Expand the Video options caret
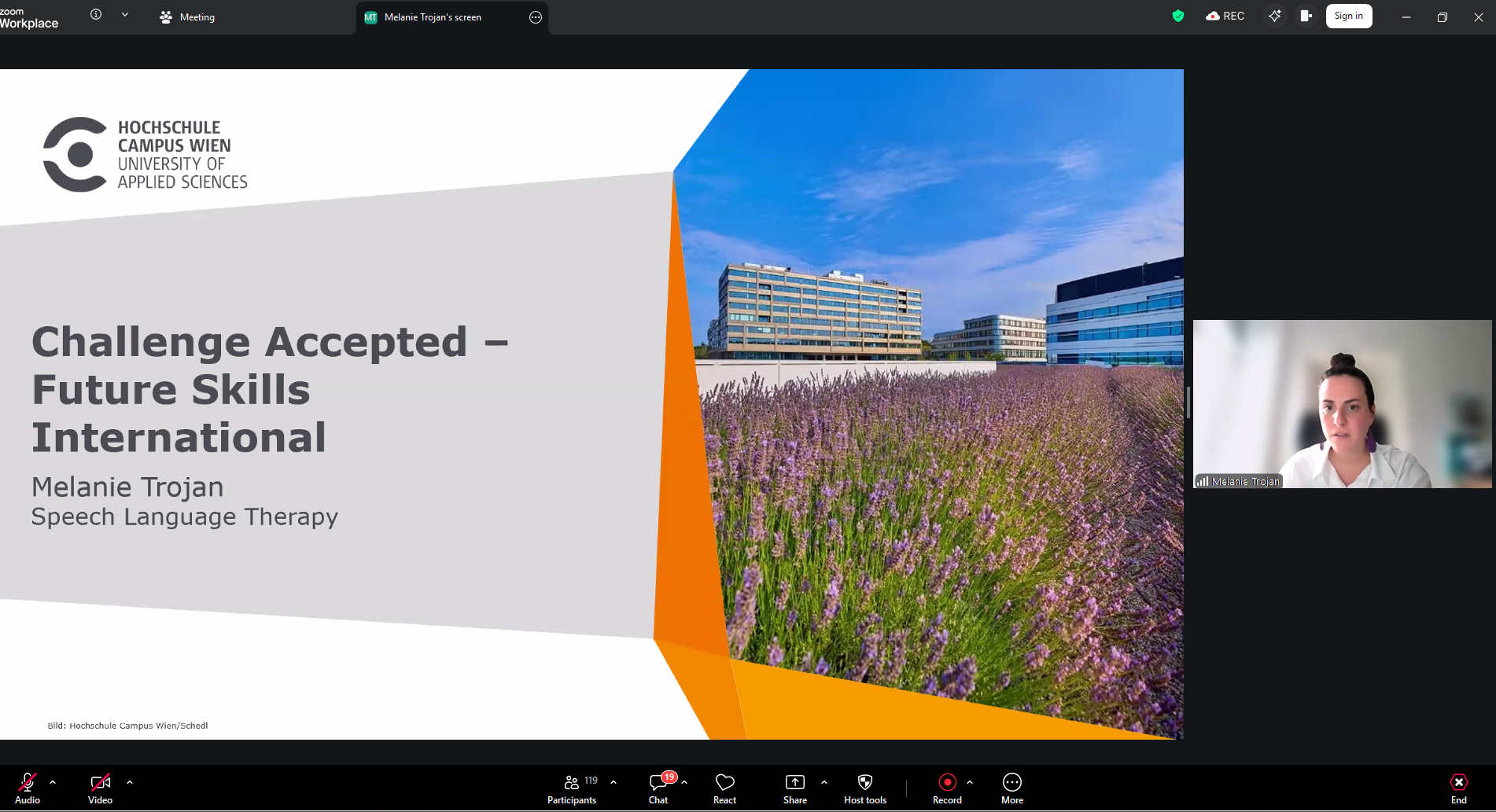This screenshot has height=812, width=1496. click(x=130, y=782)
